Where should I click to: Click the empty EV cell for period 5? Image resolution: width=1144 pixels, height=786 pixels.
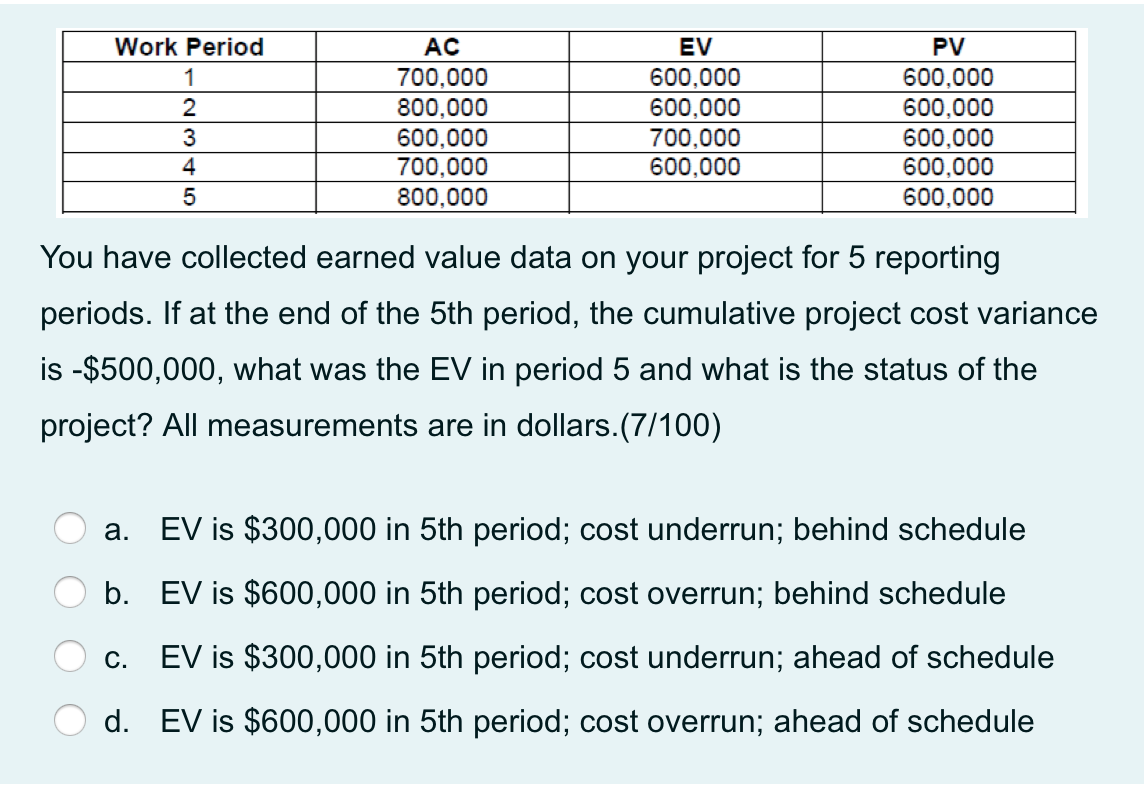pos(696,196)
